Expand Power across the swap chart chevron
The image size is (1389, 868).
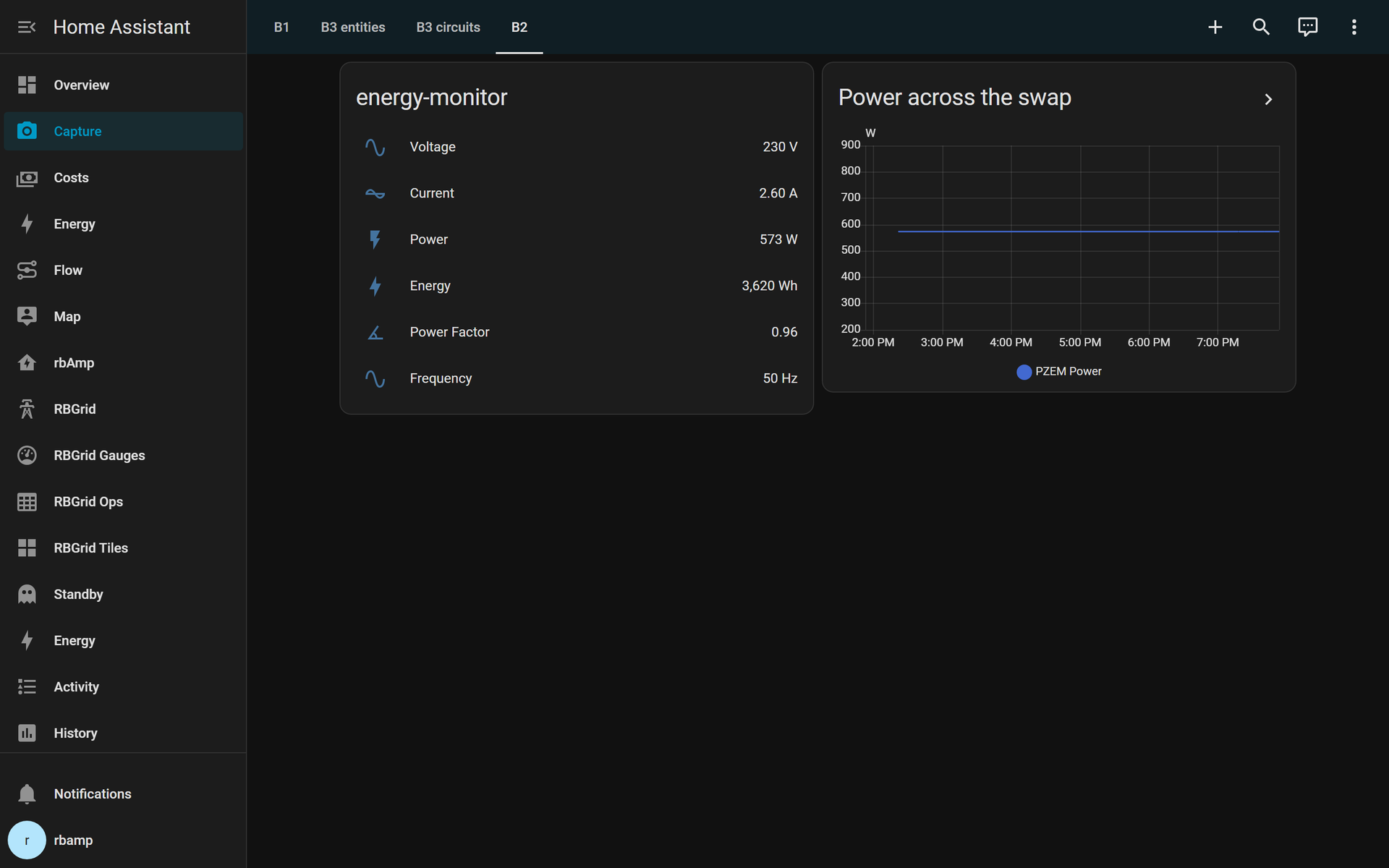(1267, 99)
